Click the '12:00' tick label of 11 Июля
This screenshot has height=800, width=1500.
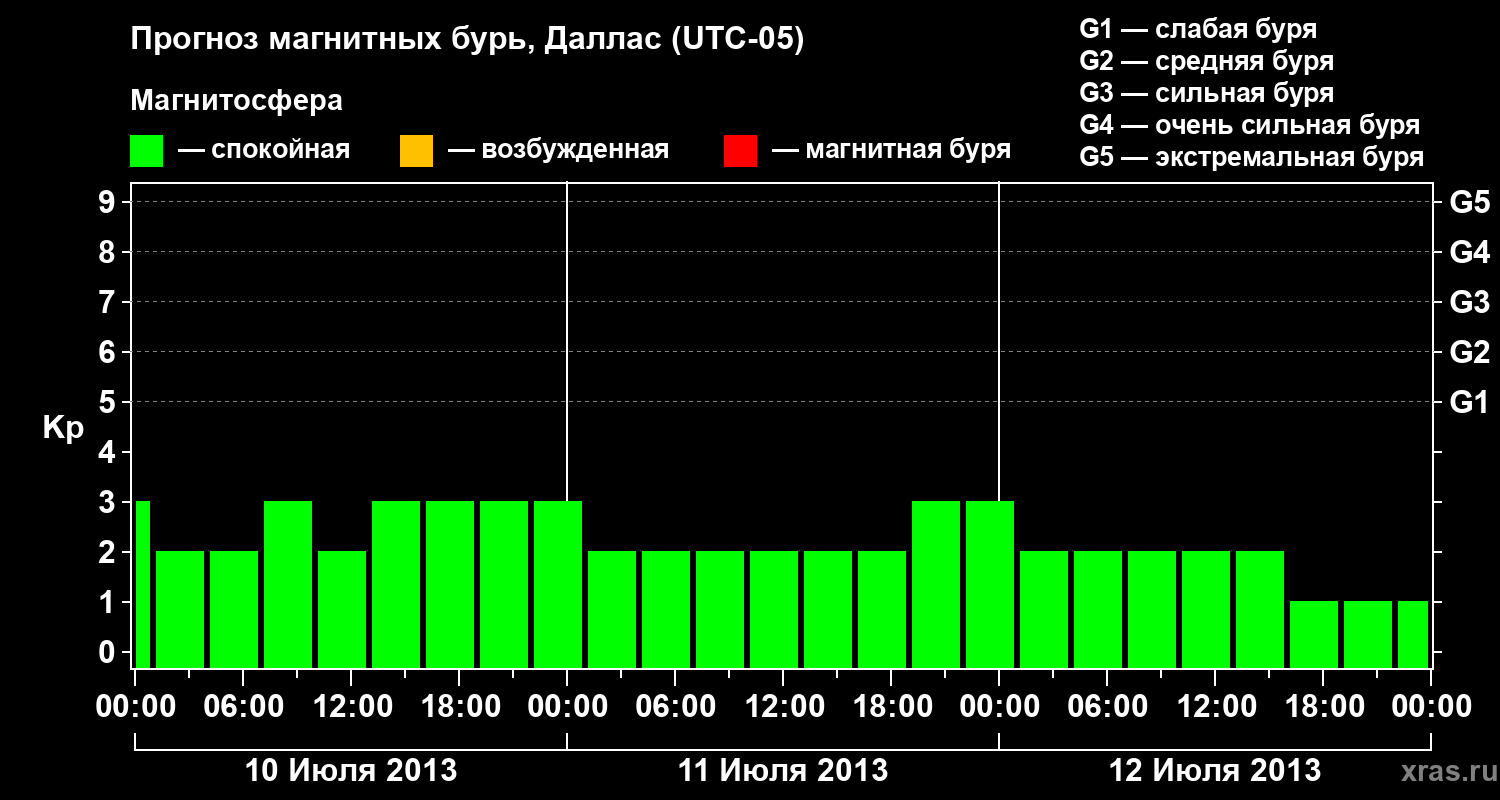coord(783,707)
